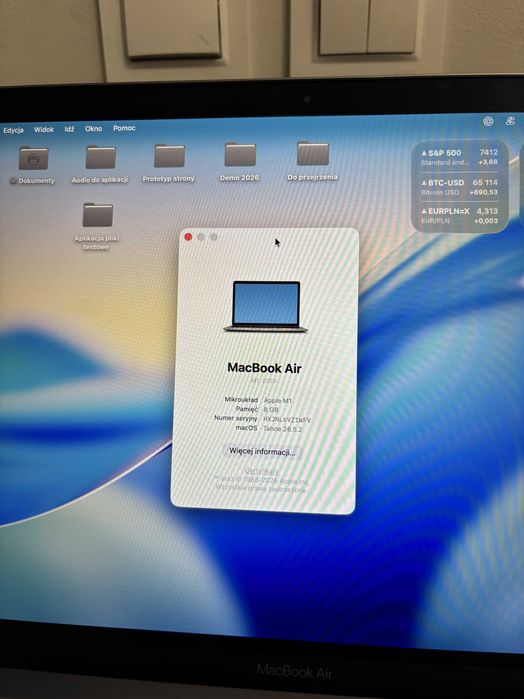Open the Edycja menu
Screen dimensions: 524x699
13,130
